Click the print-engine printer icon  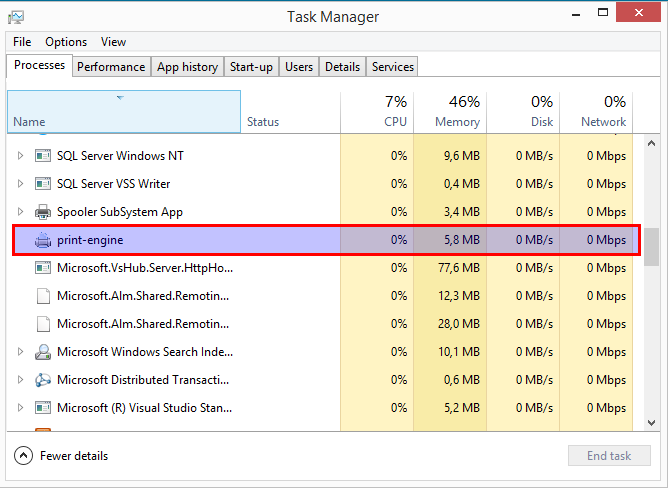43,240
